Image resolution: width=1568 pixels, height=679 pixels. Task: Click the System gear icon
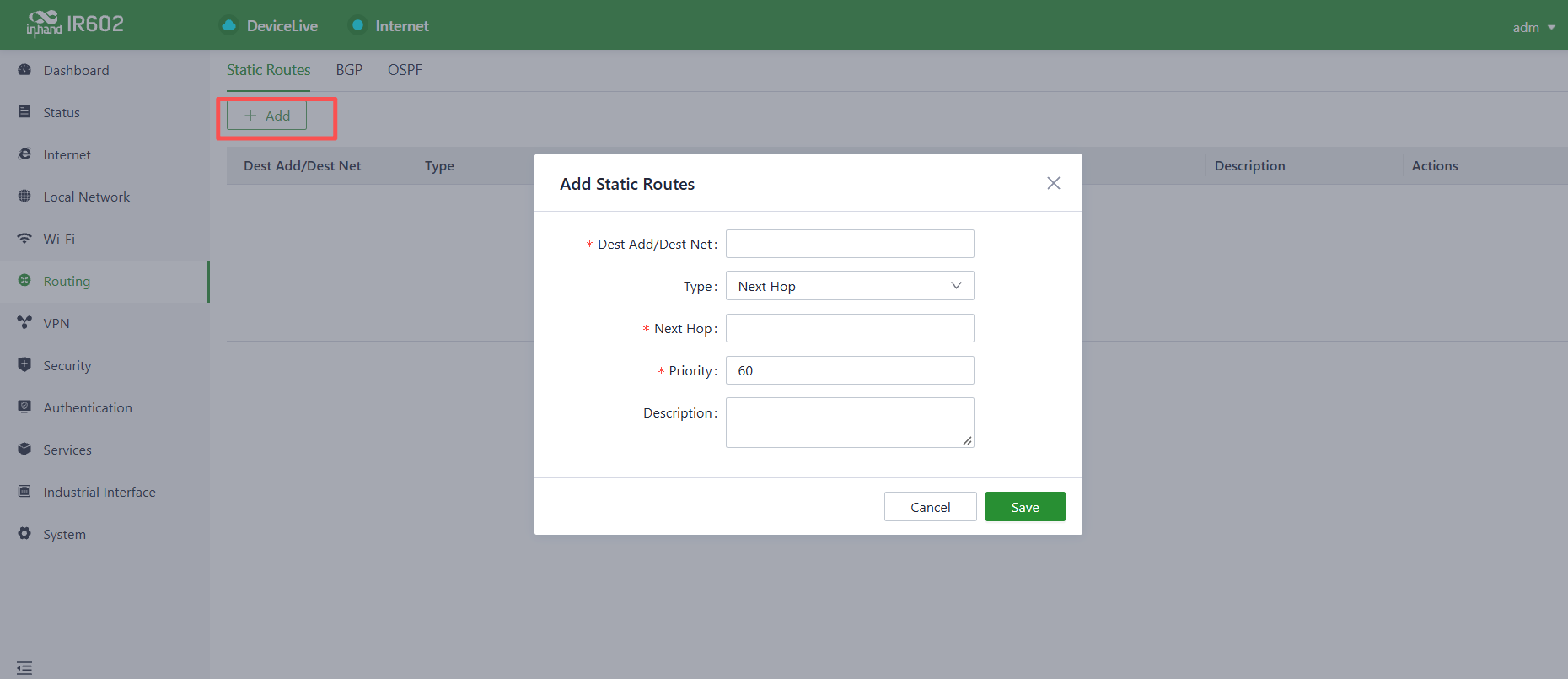pos(24,534)
